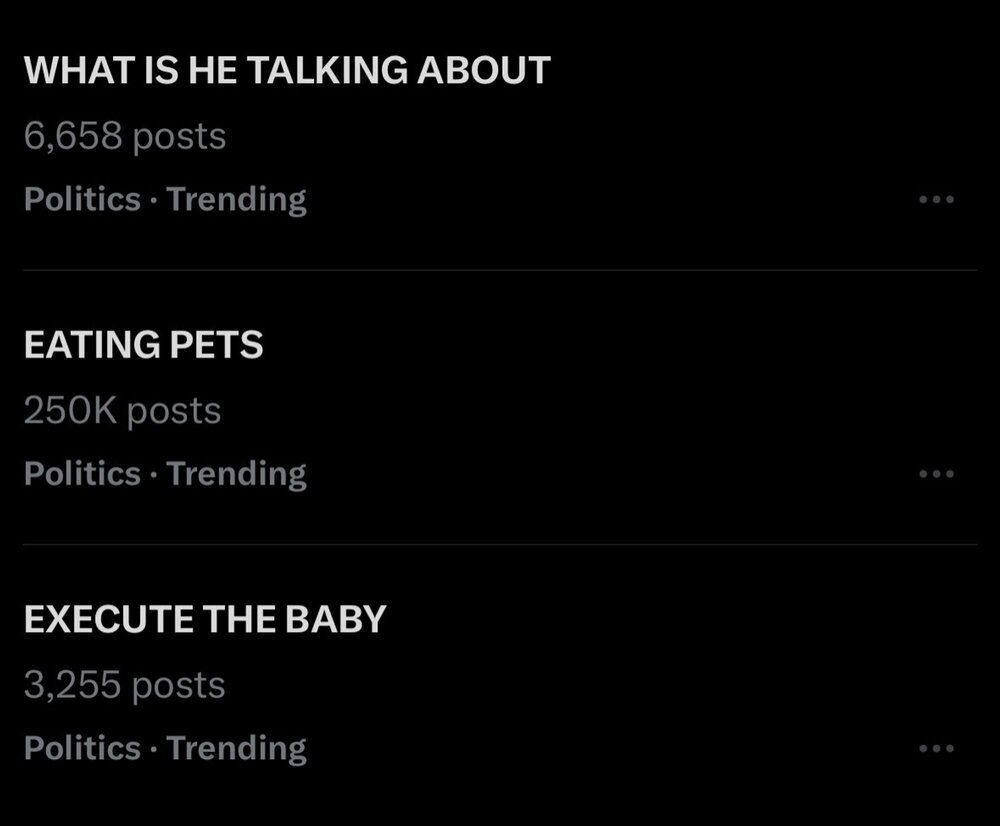Click Trending label under WHAT IS HE TALKING ABOUT

pos(237,199)
